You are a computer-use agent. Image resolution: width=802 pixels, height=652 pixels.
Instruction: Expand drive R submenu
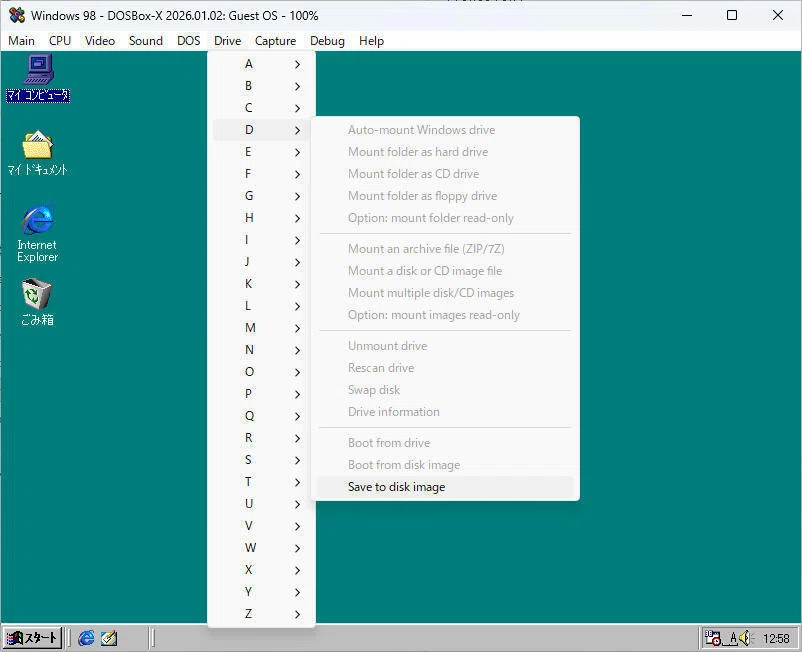[x=261, y=438]
